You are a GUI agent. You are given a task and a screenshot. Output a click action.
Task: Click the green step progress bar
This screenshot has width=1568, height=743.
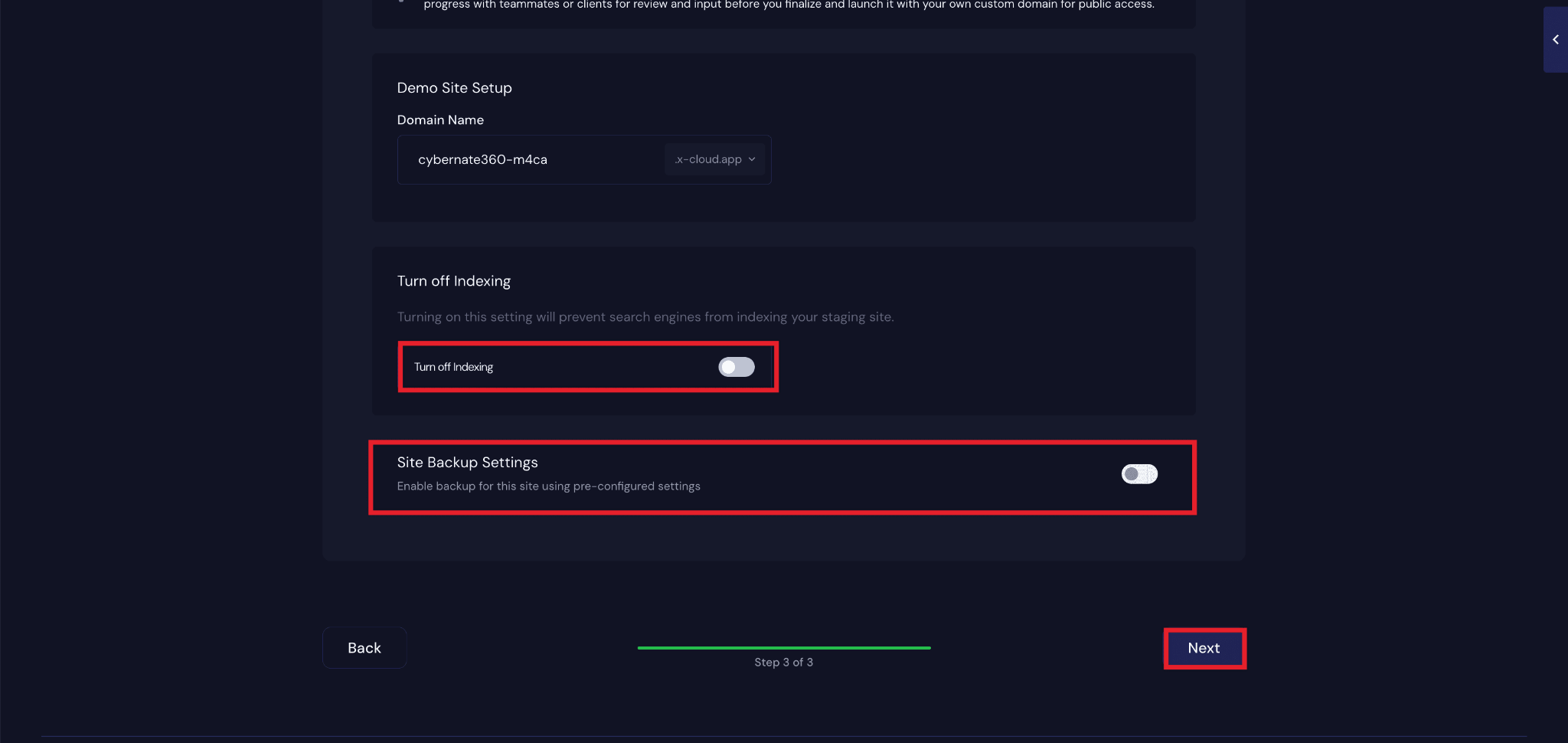click(x=784, y=648)
